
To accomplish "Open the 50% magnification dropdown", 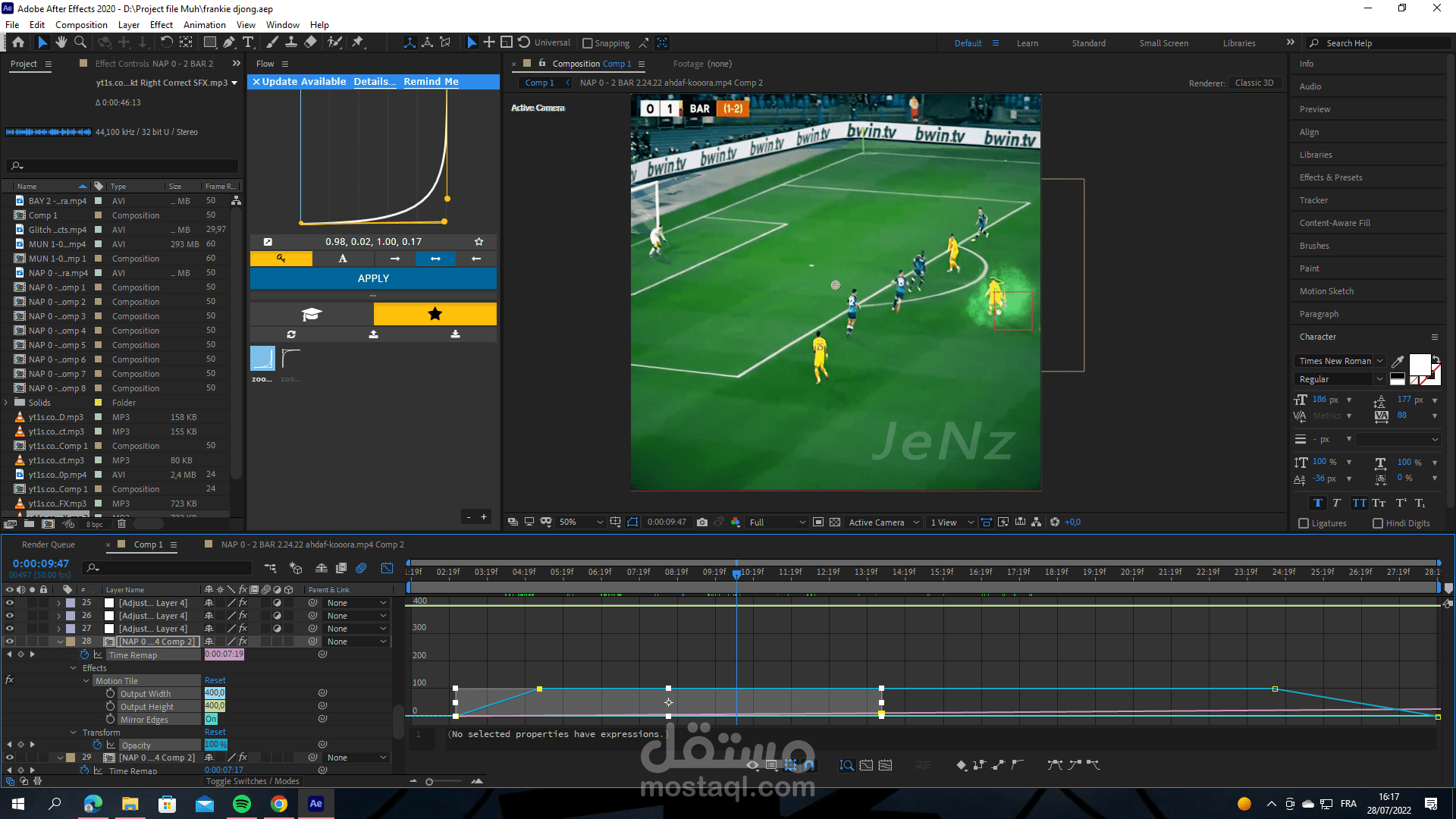I will 599,522.
